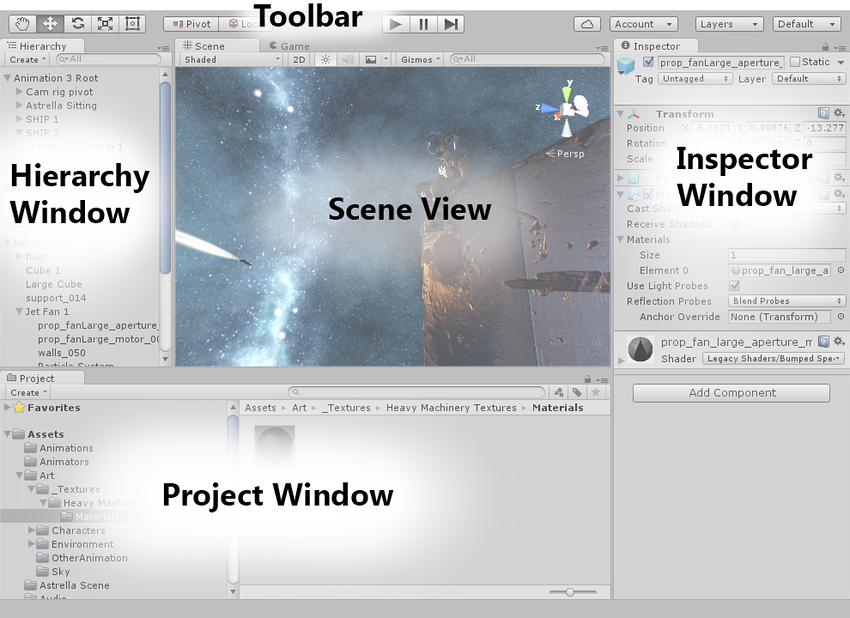Image resolution: width=850 pixels, height=618 pixels.
Task: Open the Shaded draw mode dropdown
Action: (228, 58)
